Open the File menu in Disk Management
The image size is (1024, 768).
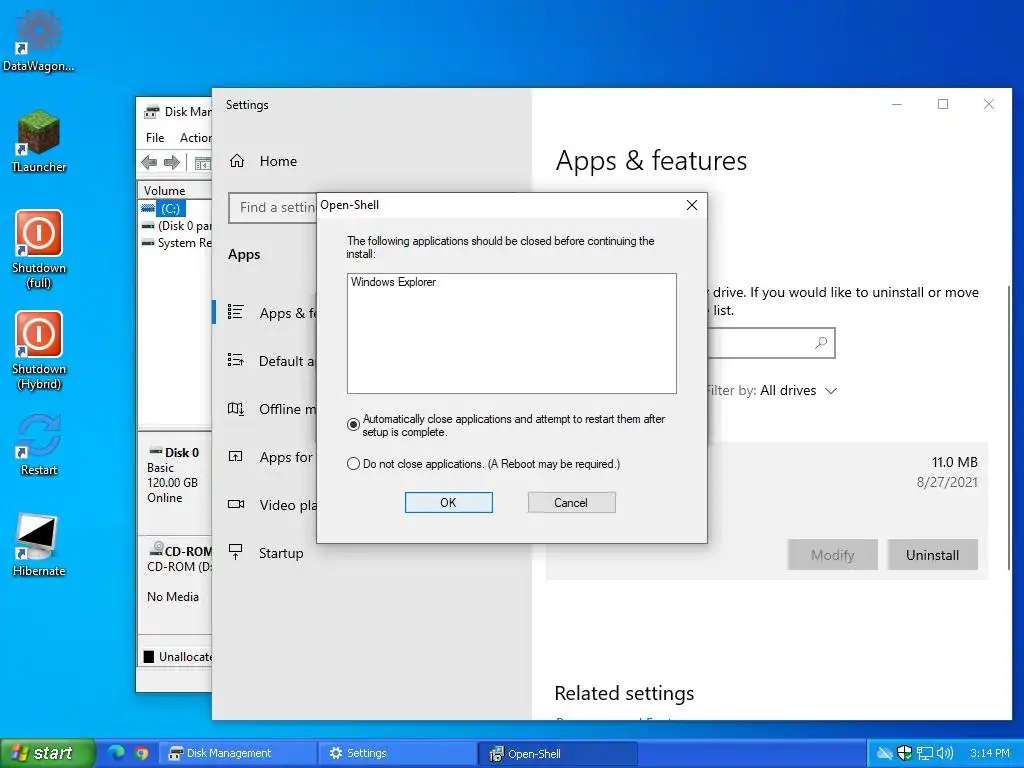[155, 138]
